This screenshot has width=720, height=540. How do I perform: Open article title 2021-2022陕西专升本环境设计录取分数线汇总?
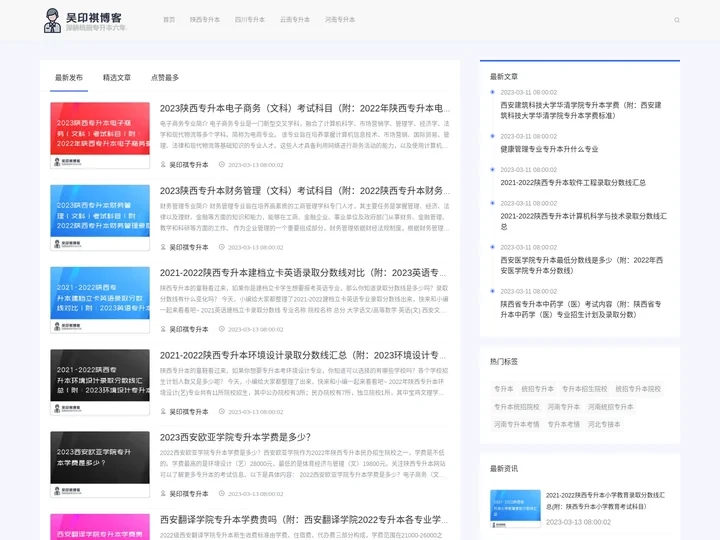point(303,355)
